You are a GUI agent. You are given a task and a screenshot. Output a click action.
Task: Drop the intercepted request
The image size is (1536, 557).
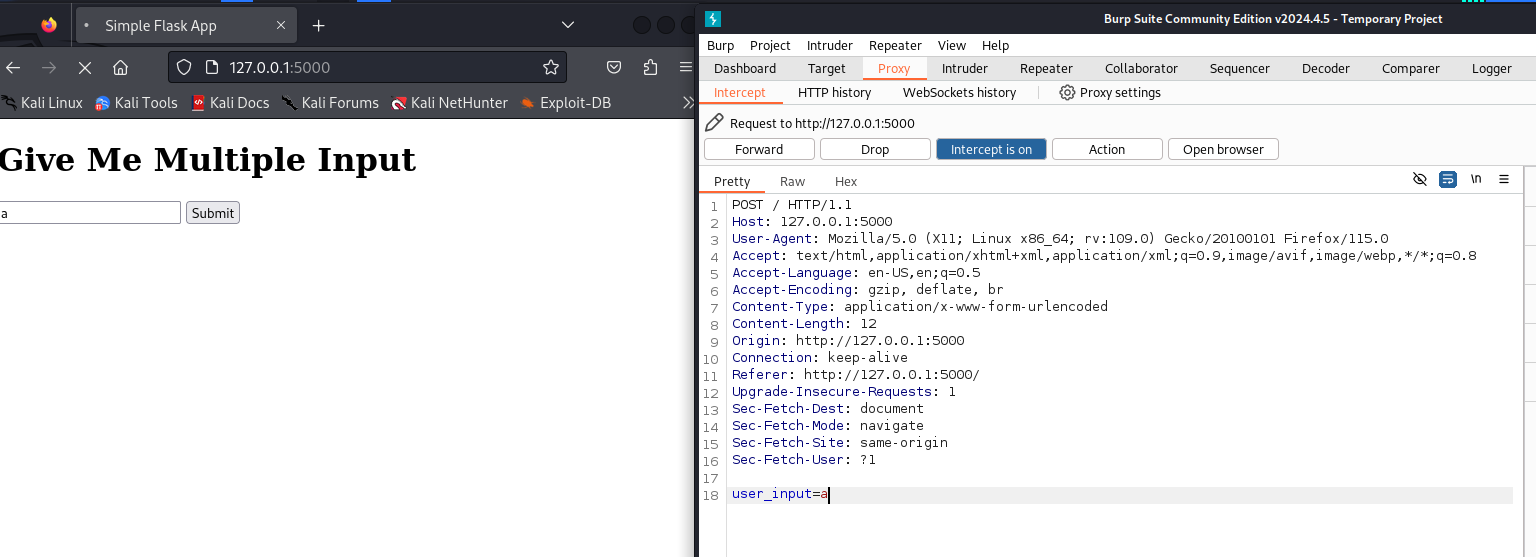[875, 149]
